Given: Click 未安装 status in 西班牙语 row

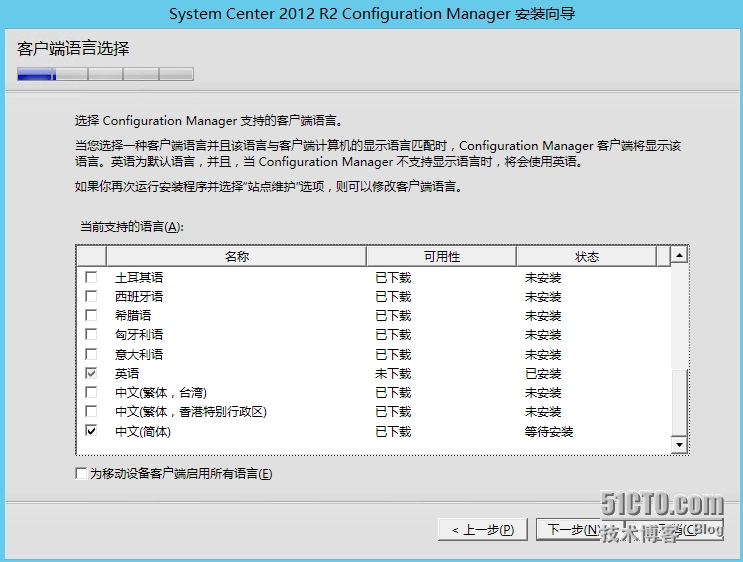Looking at the screenshot, I should click(x=543, y=297).
